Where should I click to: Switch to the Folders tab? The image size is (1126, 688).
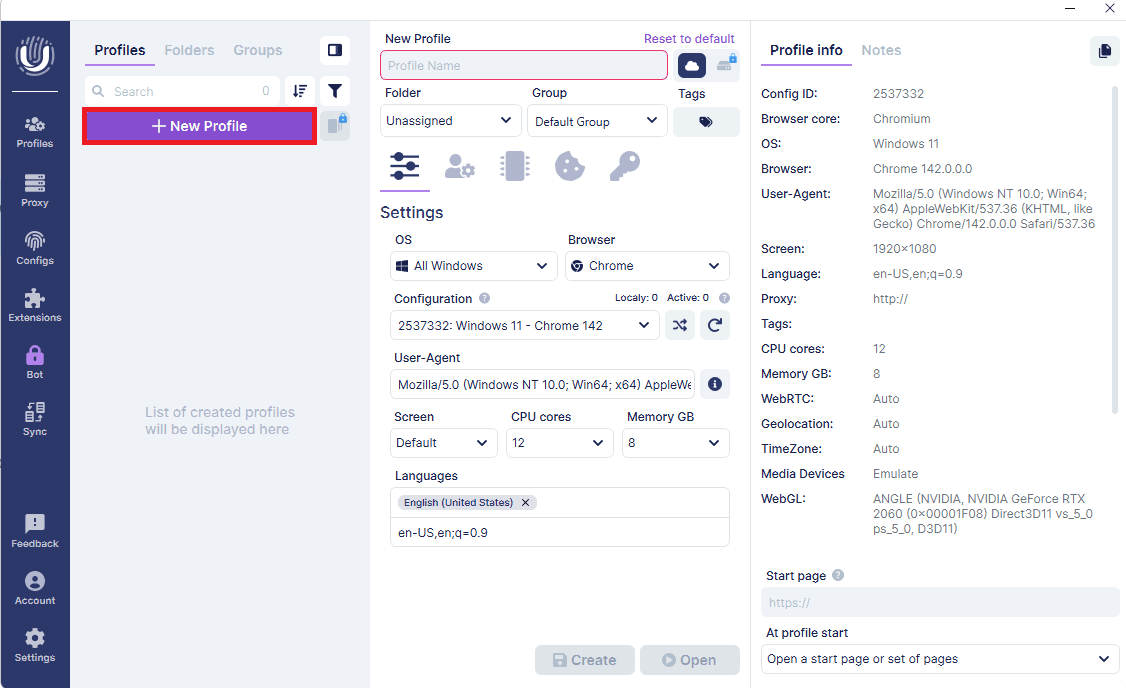pyautogui.click(x=189, y=50)
